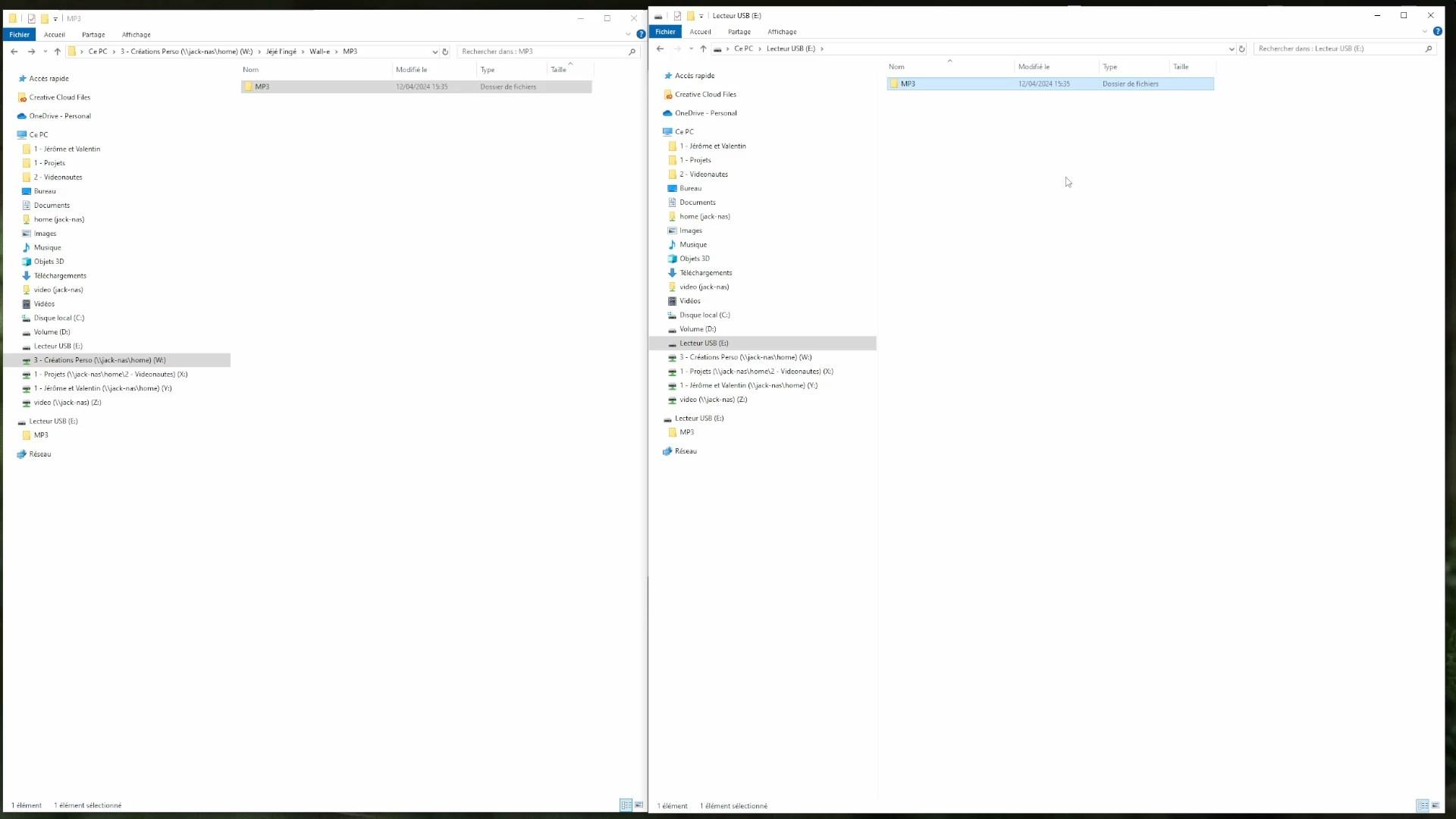The image size is (1456, 819).
Task: Refresh the left MP3 window address bar
Action: tap(445, 52)
